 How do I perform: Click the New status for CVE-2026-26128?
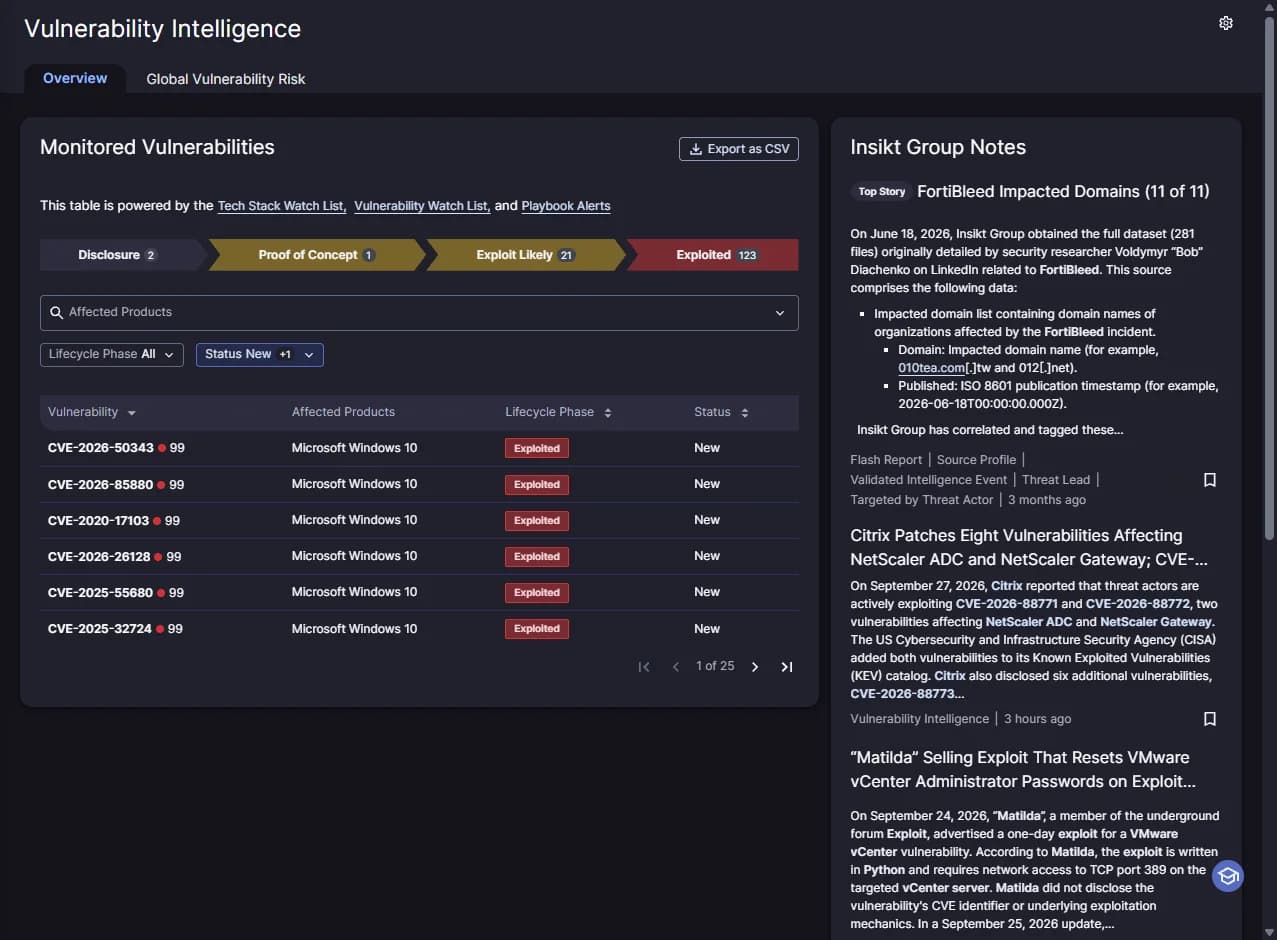click(707, 556)
